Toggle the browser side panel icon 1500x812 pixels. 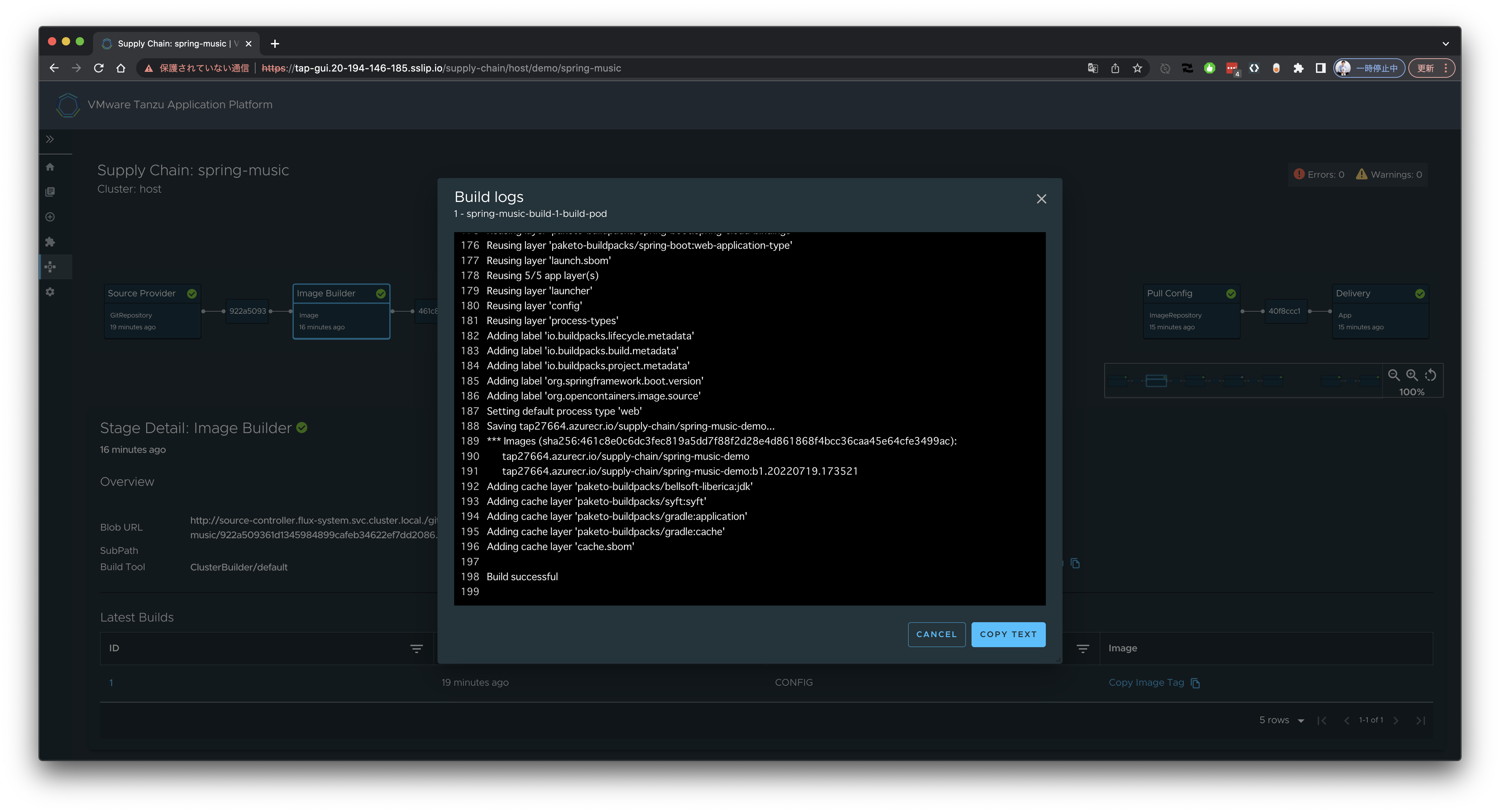(1320, 68)
